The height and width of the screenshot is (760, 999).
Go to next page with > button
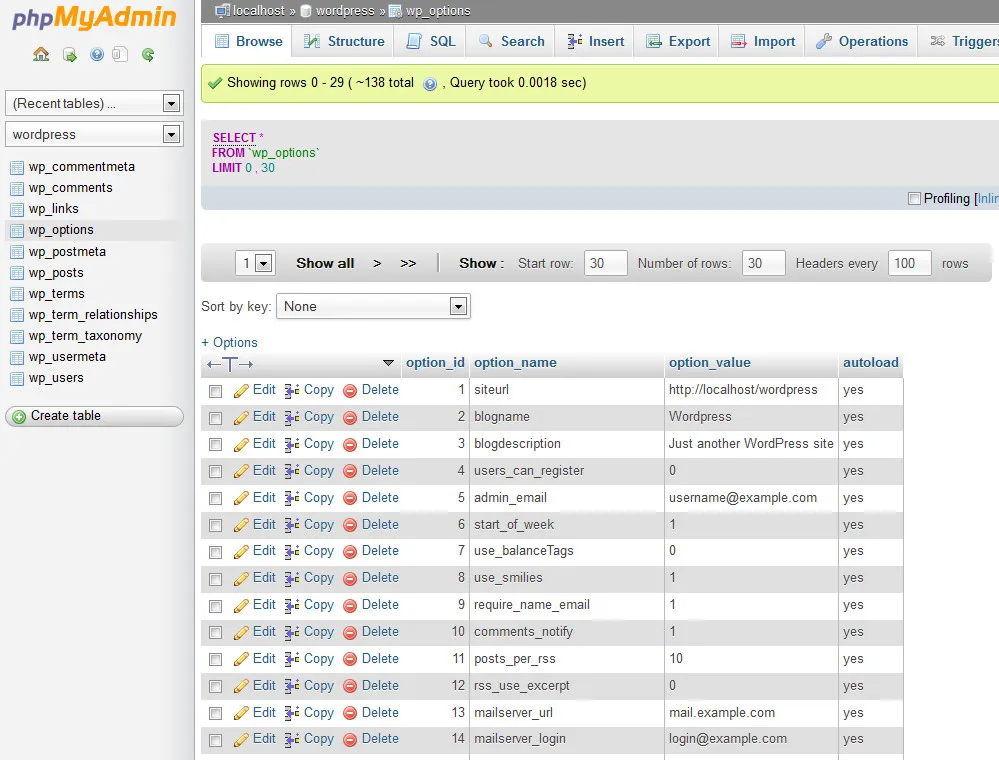tap(377, 264)
